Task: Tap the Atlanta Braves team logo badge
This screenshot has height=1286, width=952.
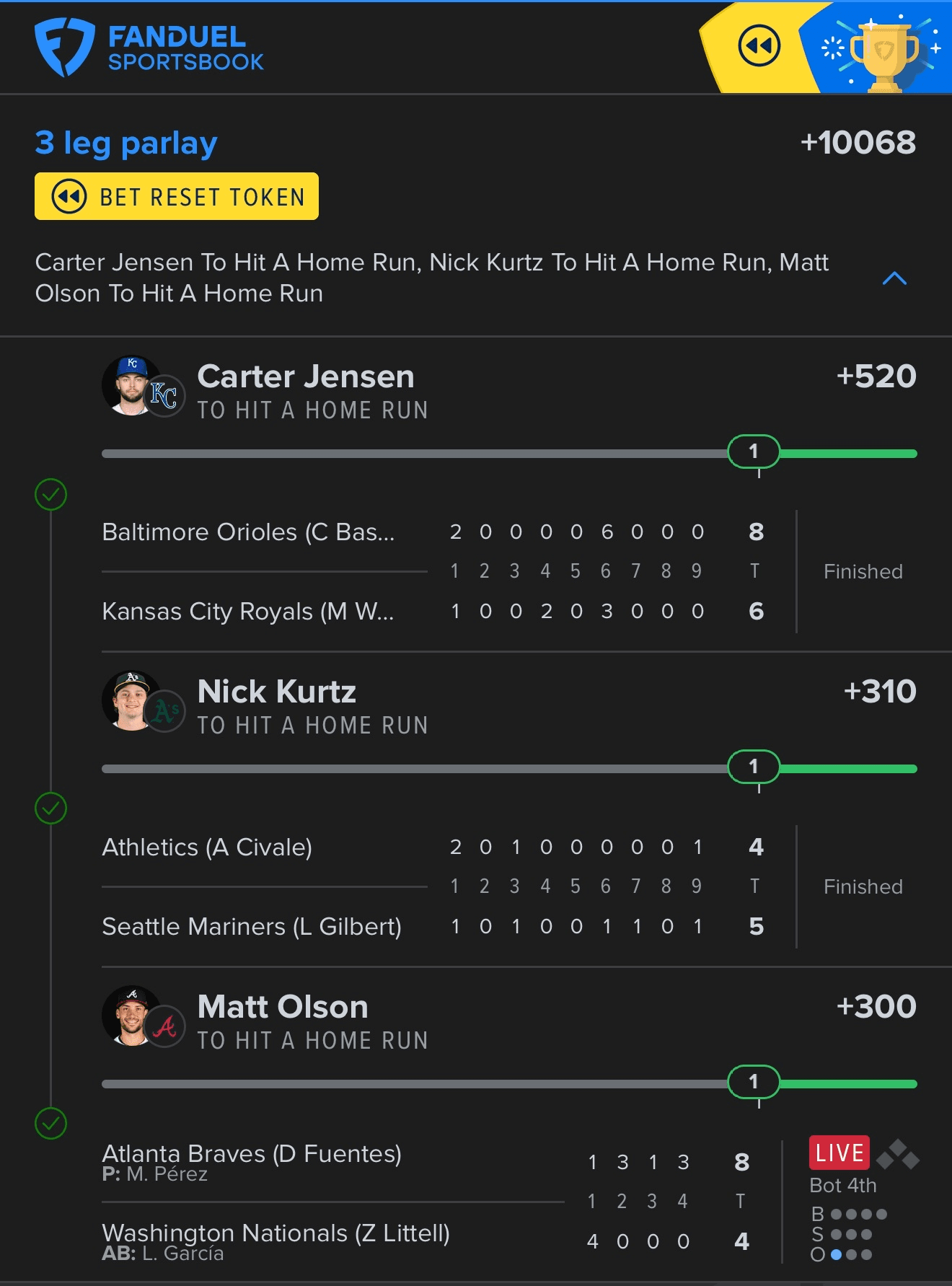Action: click(x=164, y=1026)
